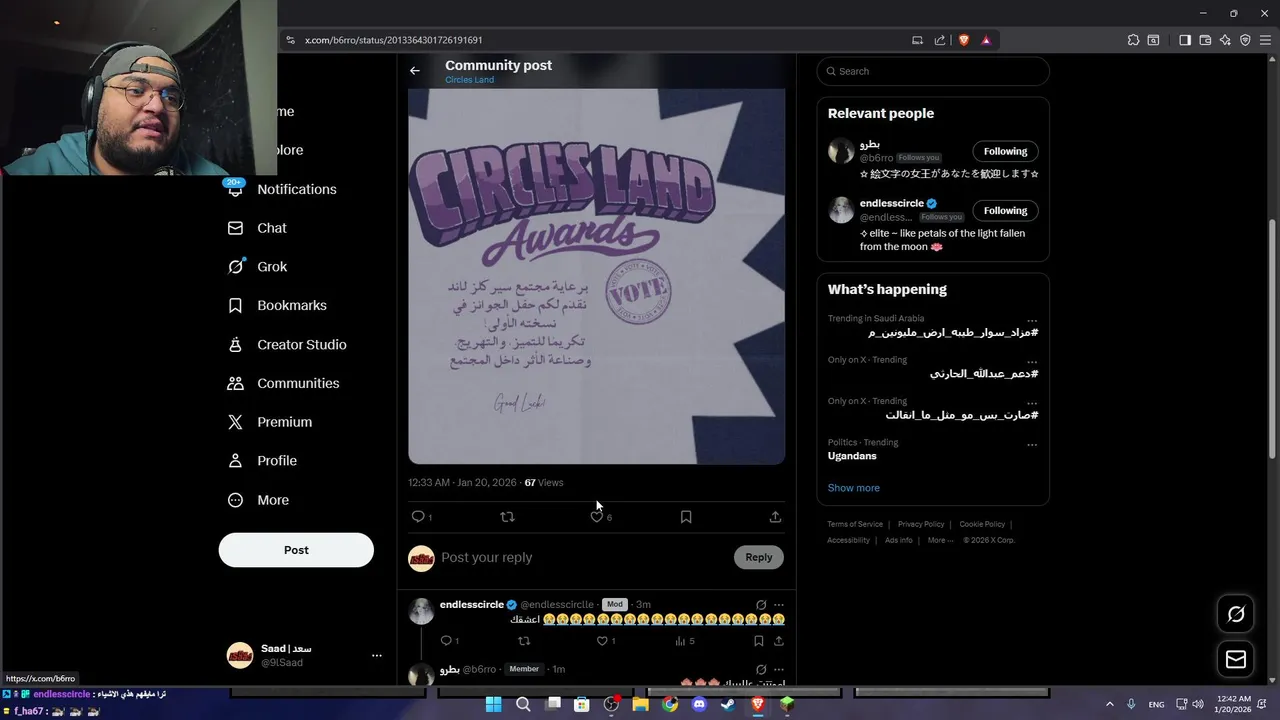The image size is (1280, 720).
Task: Click the Post button in sidebar
Action: pyautogui.click(x=296, y=550)
